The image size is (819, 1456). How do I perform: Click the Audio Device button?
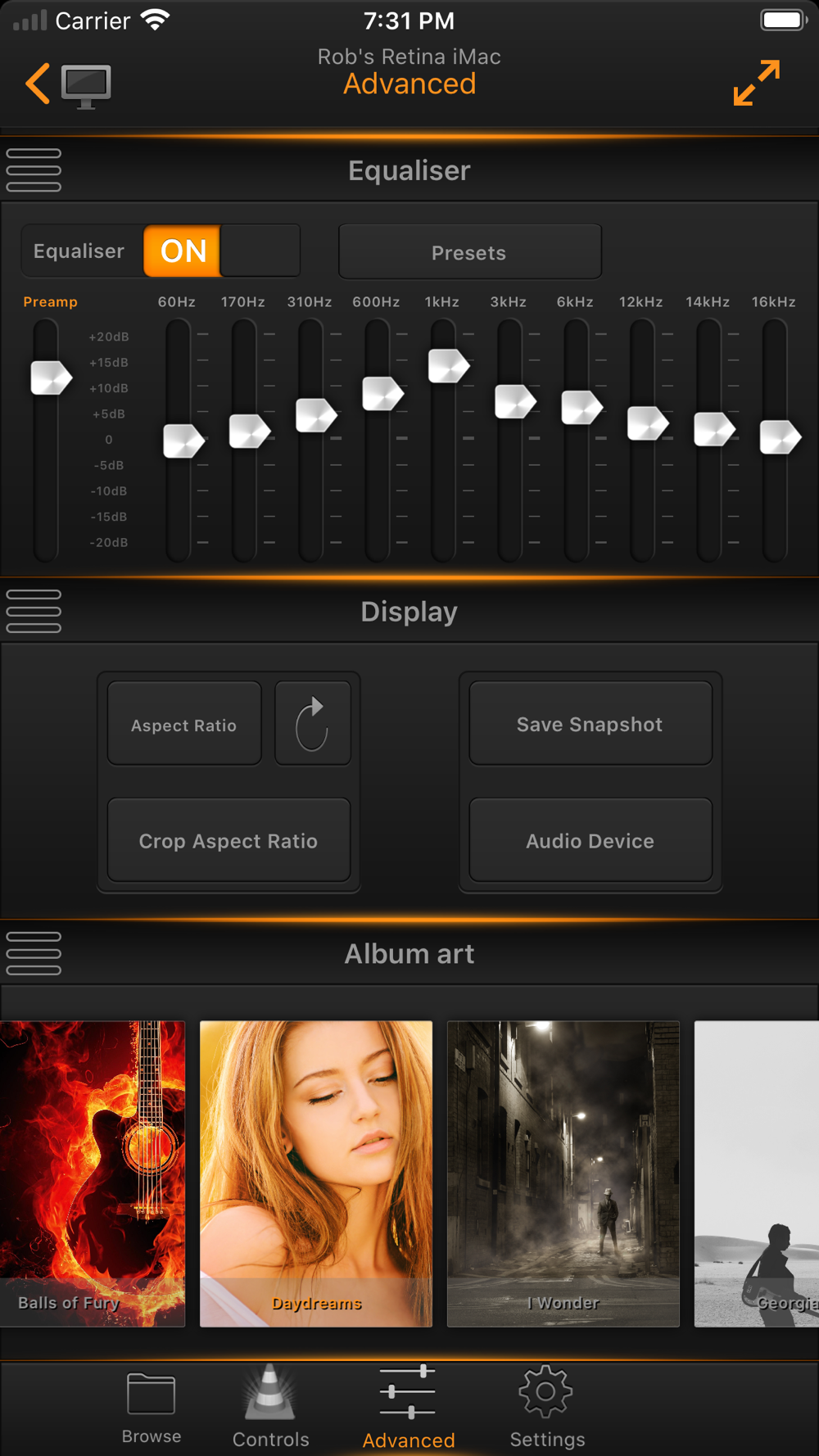click(x=590, y=840)
